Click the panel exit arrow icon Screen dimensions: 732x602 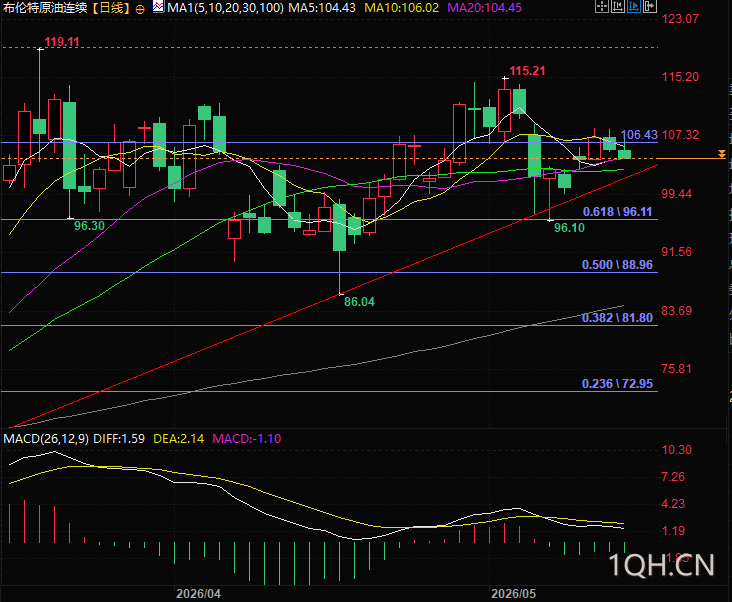[650, 6]
